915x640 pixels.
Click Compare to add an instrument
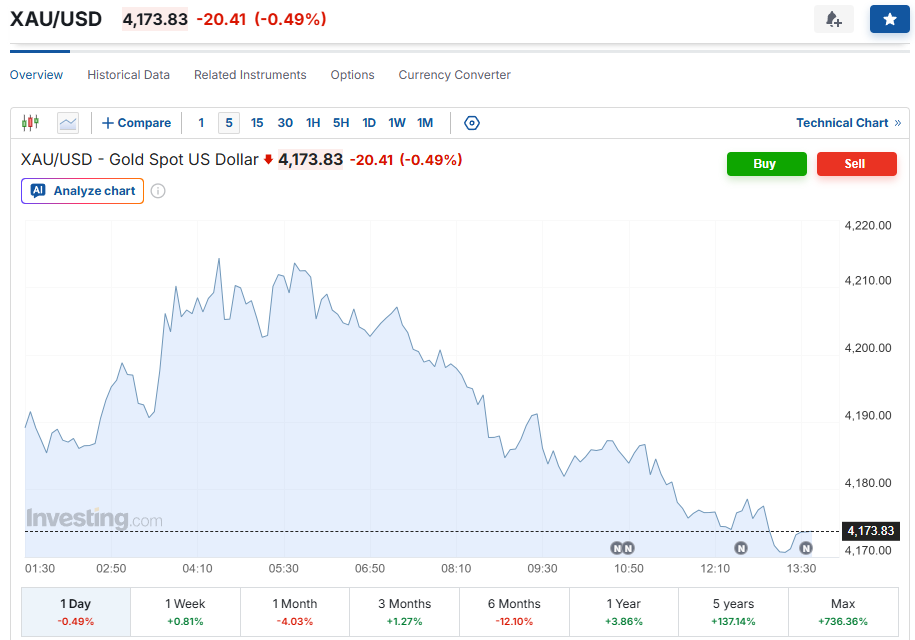pyautogui.click(x=136, y=123)
